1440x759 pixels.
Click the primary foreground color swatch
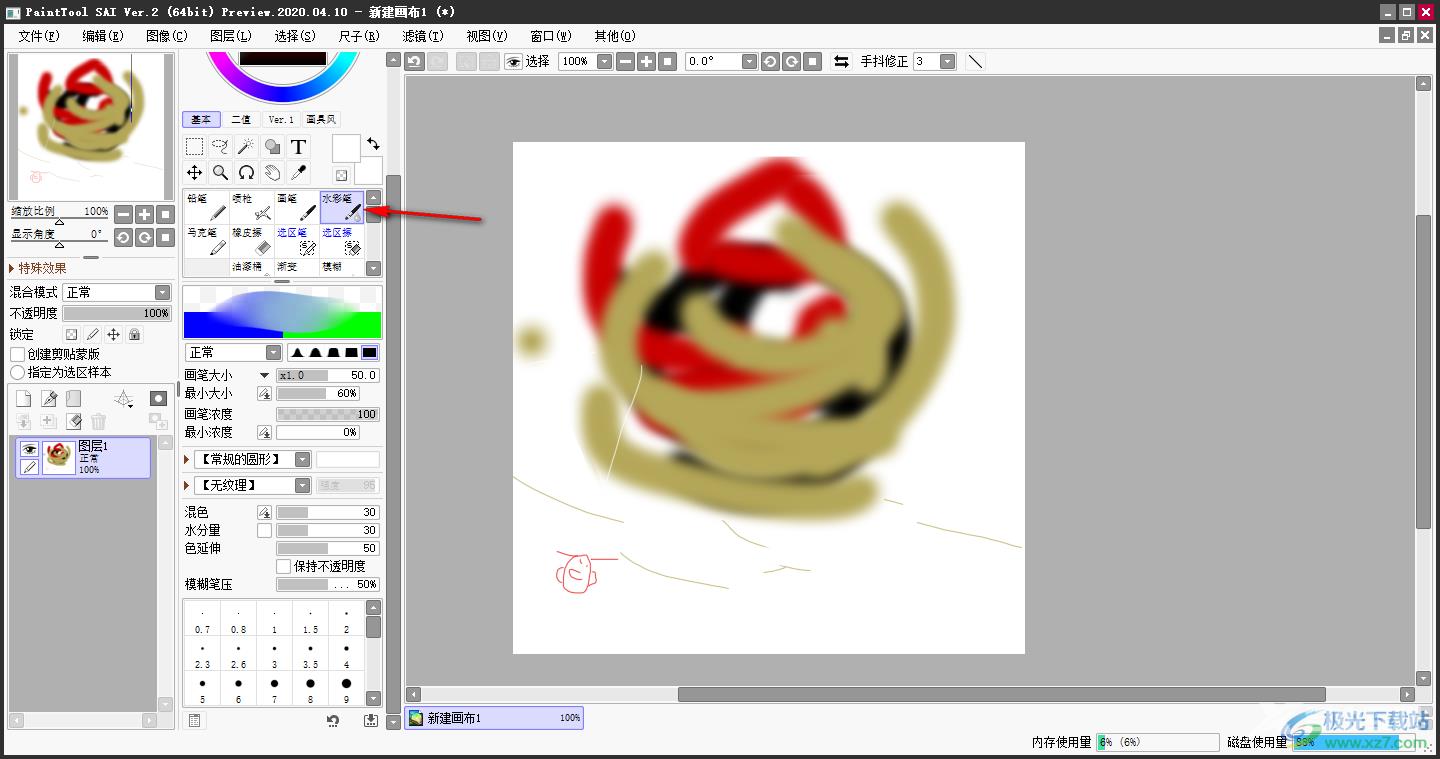pos(346,148)
